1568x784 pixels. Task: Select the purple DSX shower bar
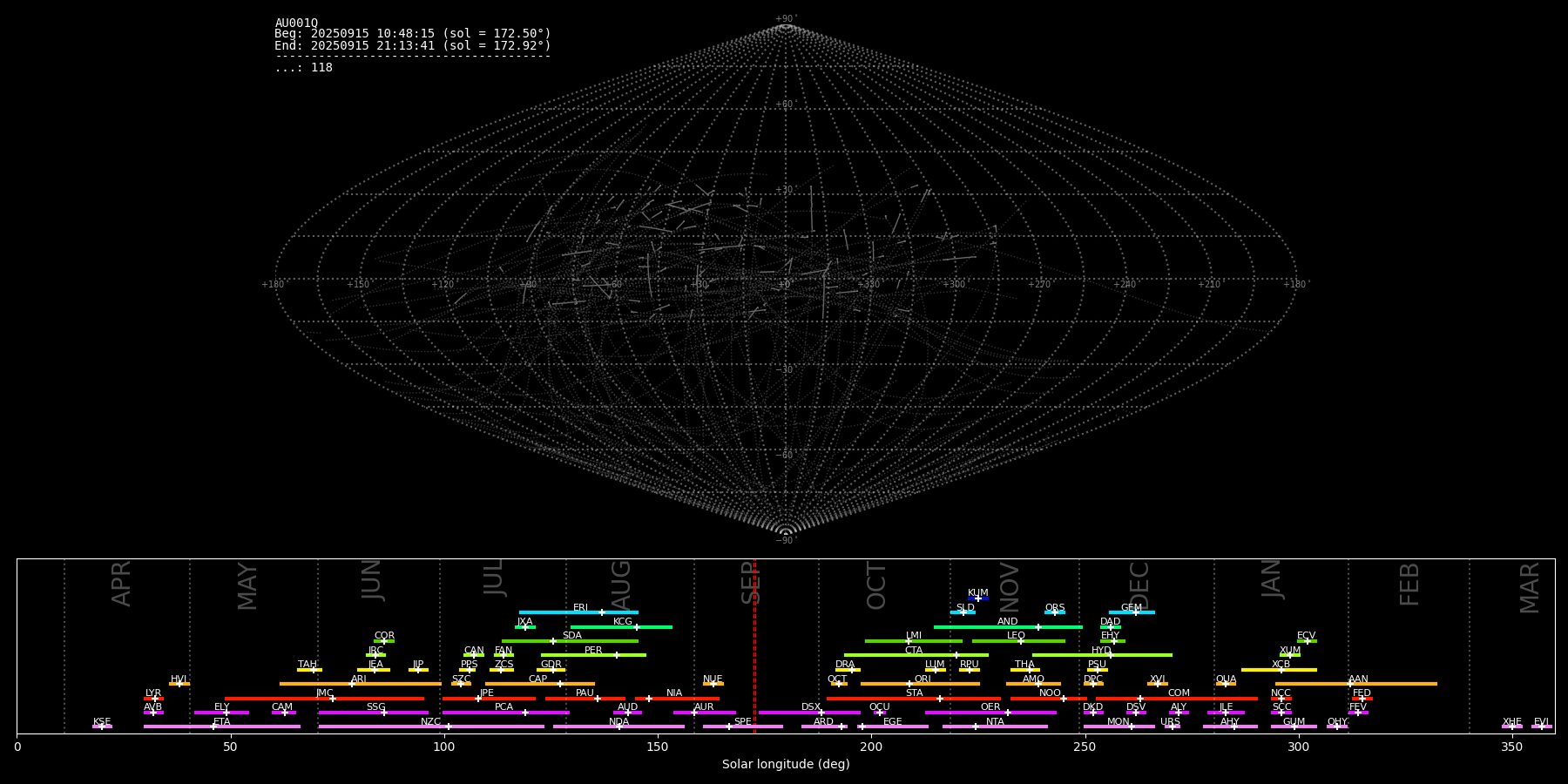pyautogui.click(x=809, y=713)
